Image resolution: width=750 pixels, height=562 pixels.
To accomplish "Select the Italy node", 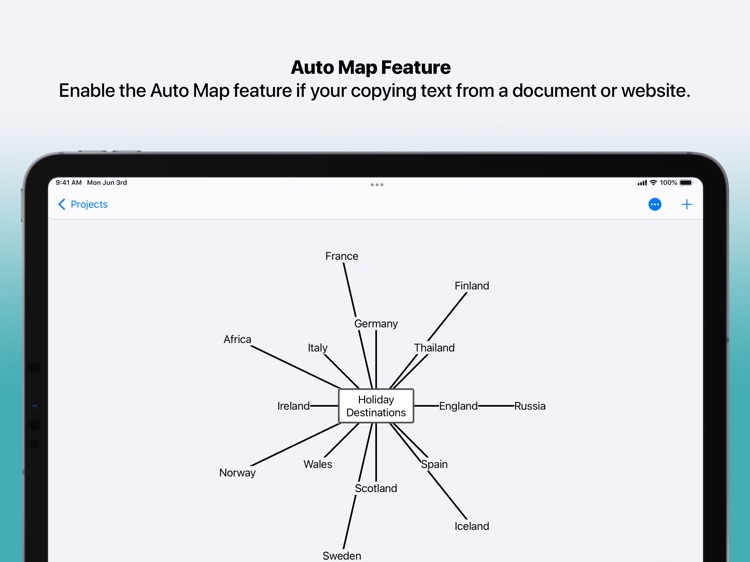I will tap(318, 348).
